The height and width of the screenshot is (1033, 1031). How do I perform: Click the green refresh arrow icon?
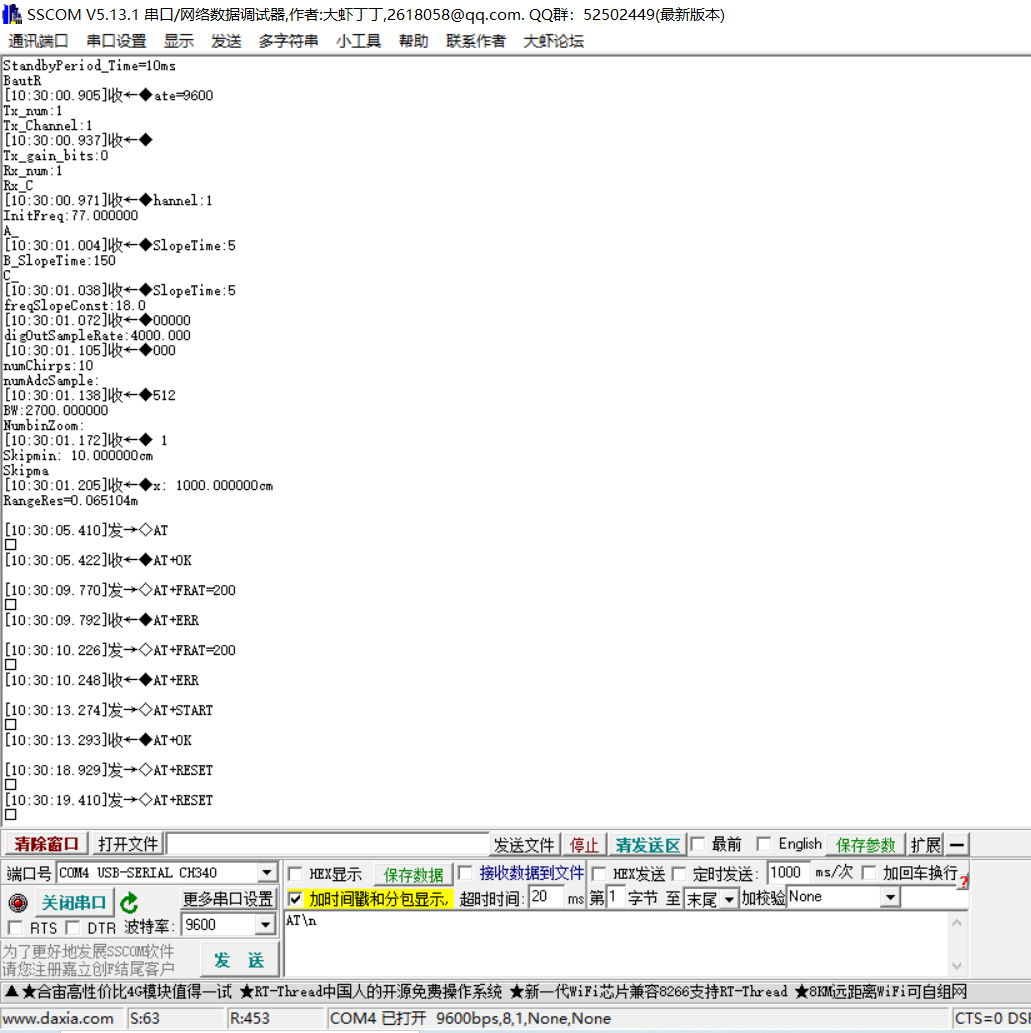click(130, 903)
